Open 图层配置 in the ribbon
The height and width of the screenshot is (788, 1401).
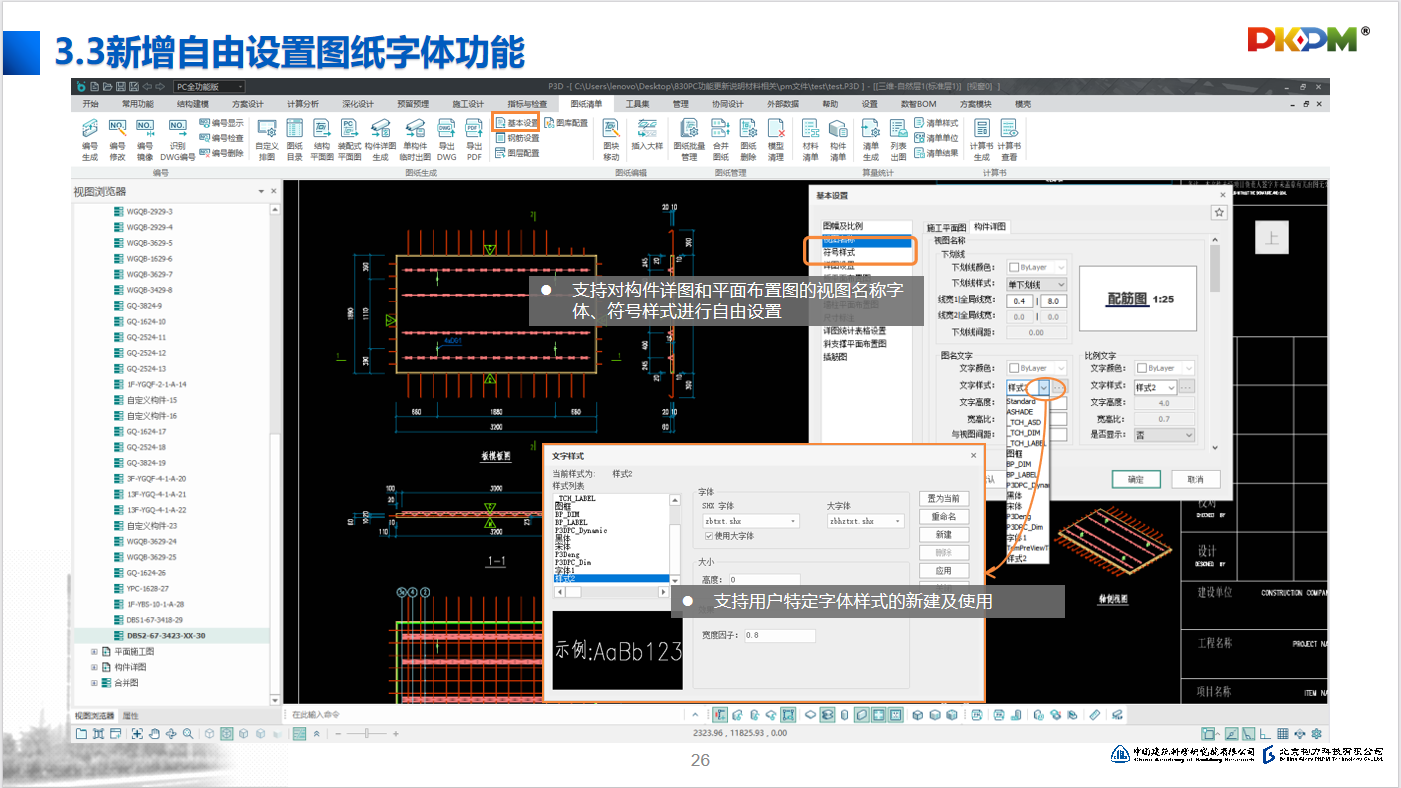tap(516, 153)
